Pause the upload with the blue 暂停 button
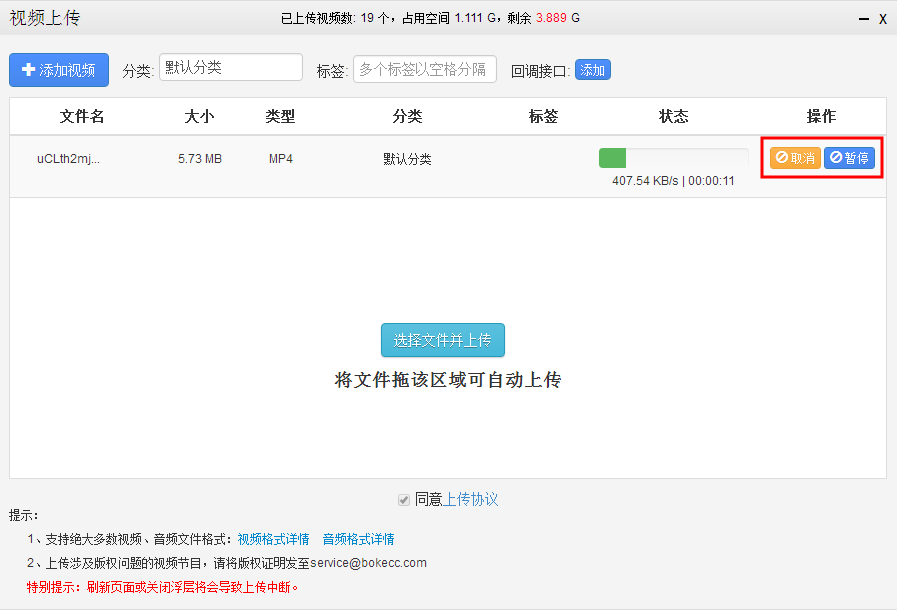 [x=849, y=158]
